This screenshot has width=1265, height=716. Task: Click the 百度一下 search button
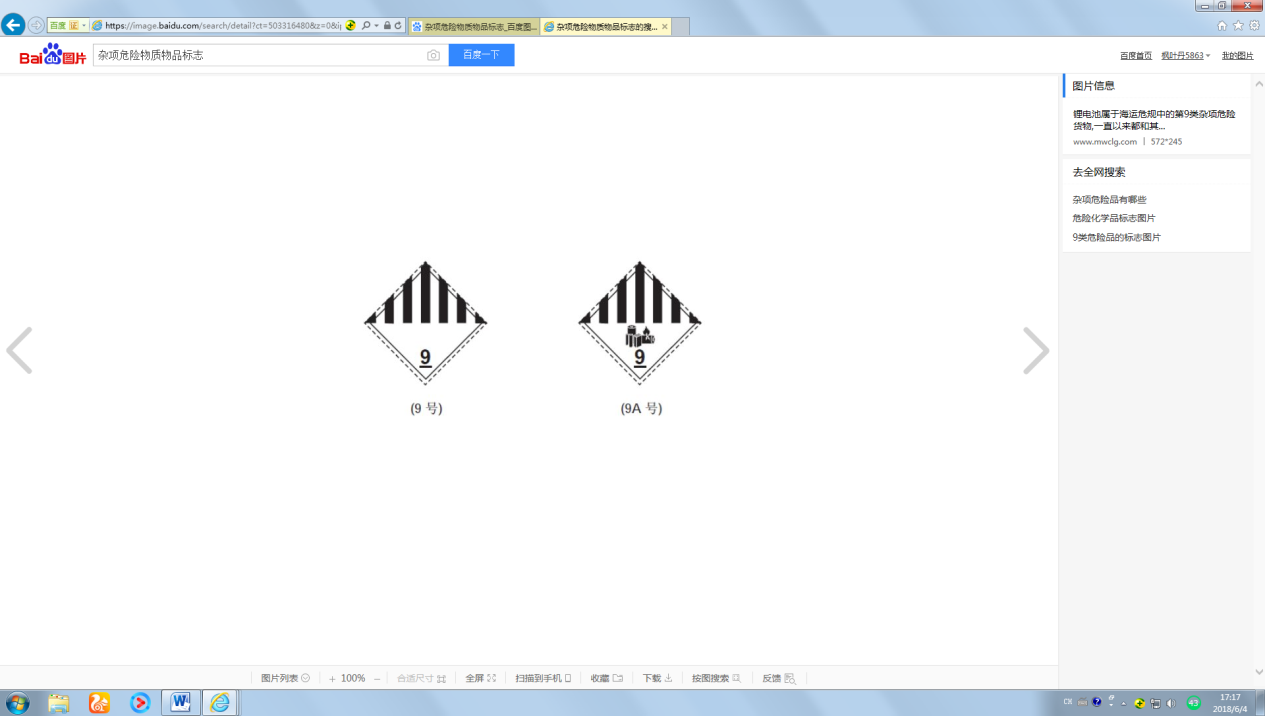click(481, 55)
